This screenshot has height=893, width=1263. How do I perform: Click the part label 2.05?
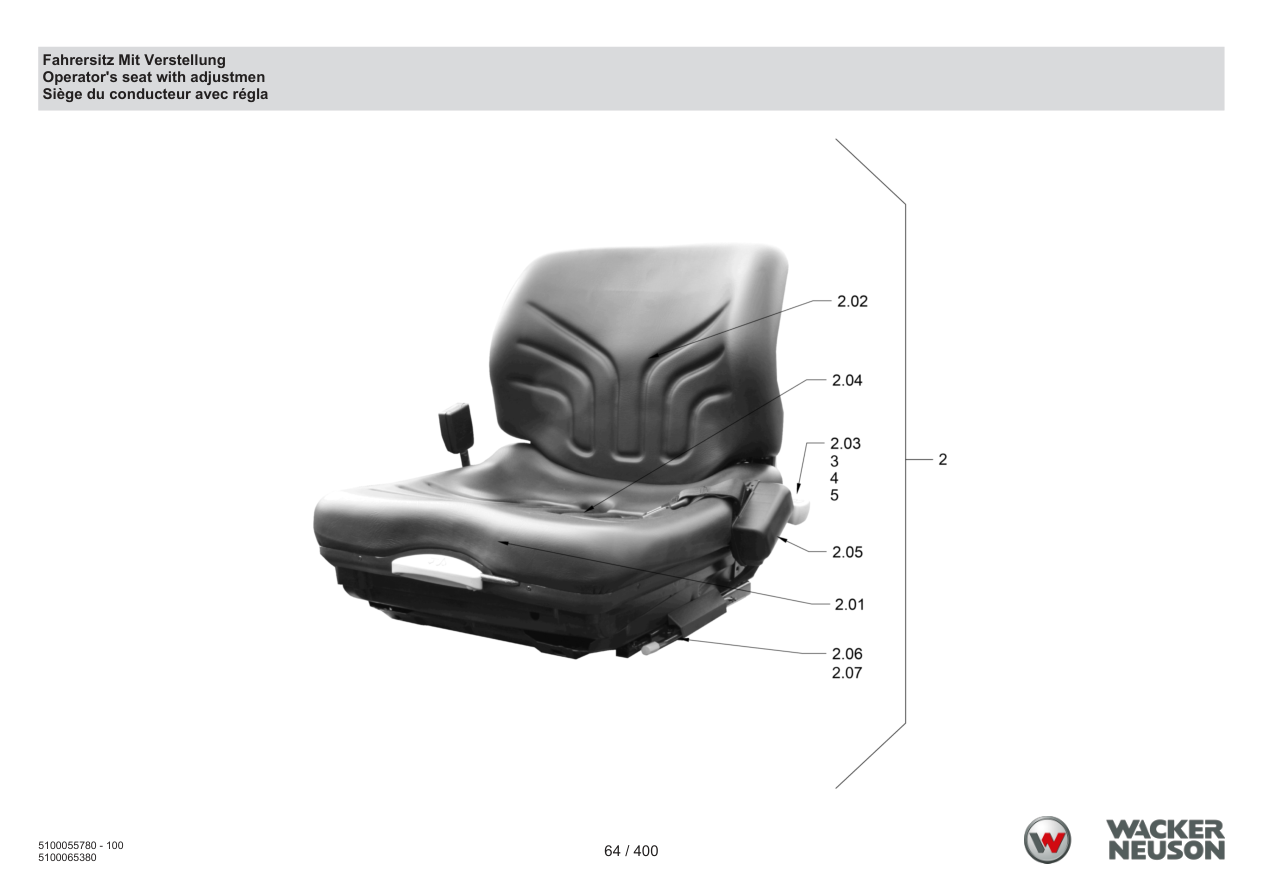point(847,552)
